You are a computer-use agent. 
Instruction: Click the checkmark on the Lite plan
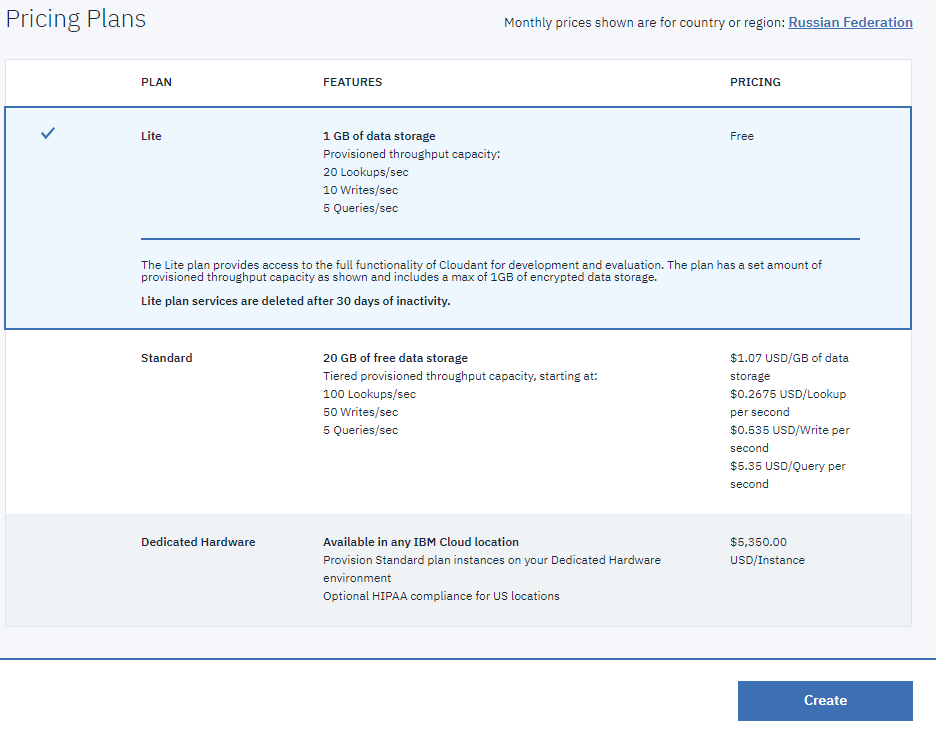click(48, 131)
